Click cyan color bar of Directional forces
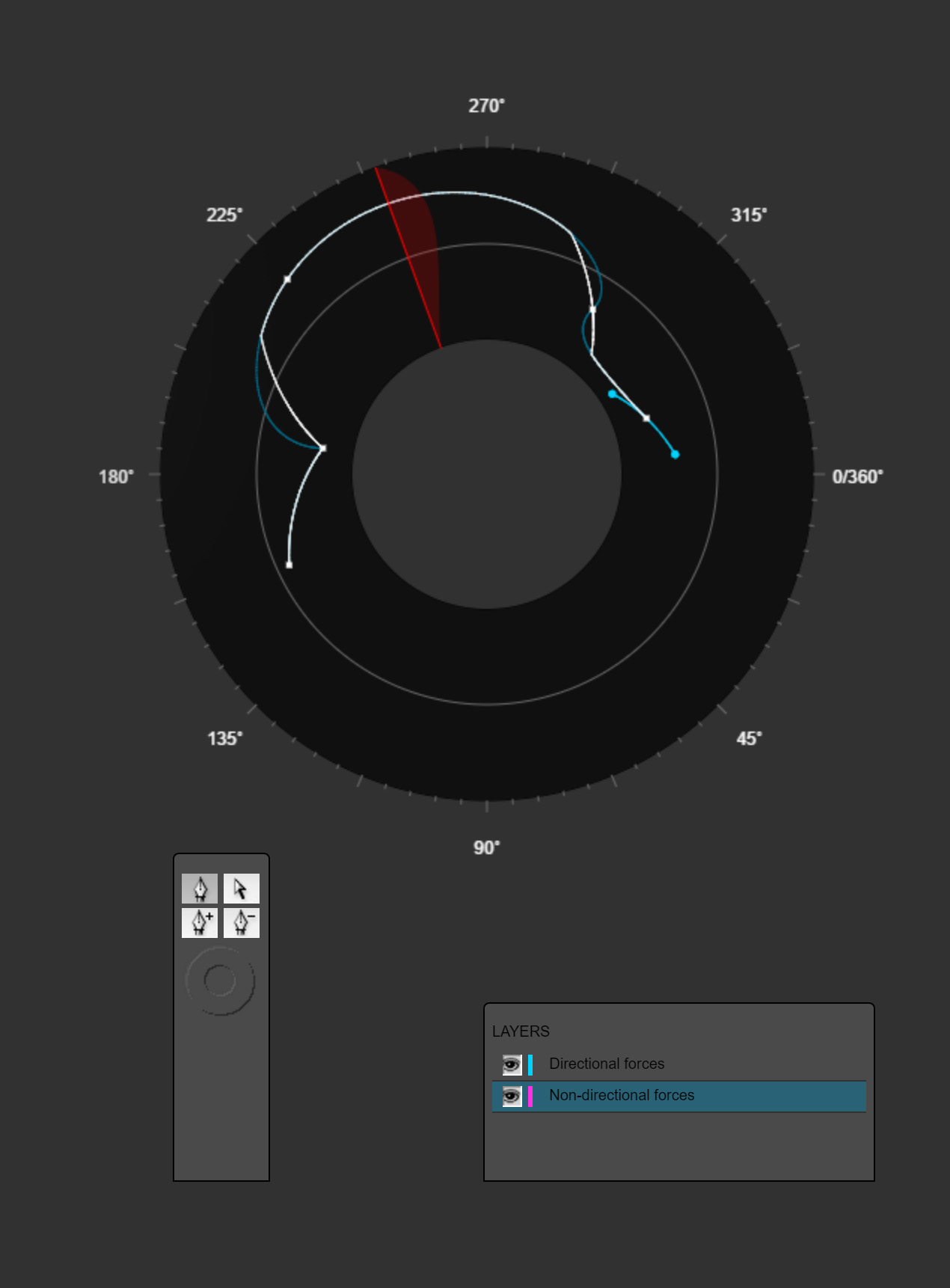 click(x=530, y=1064)
